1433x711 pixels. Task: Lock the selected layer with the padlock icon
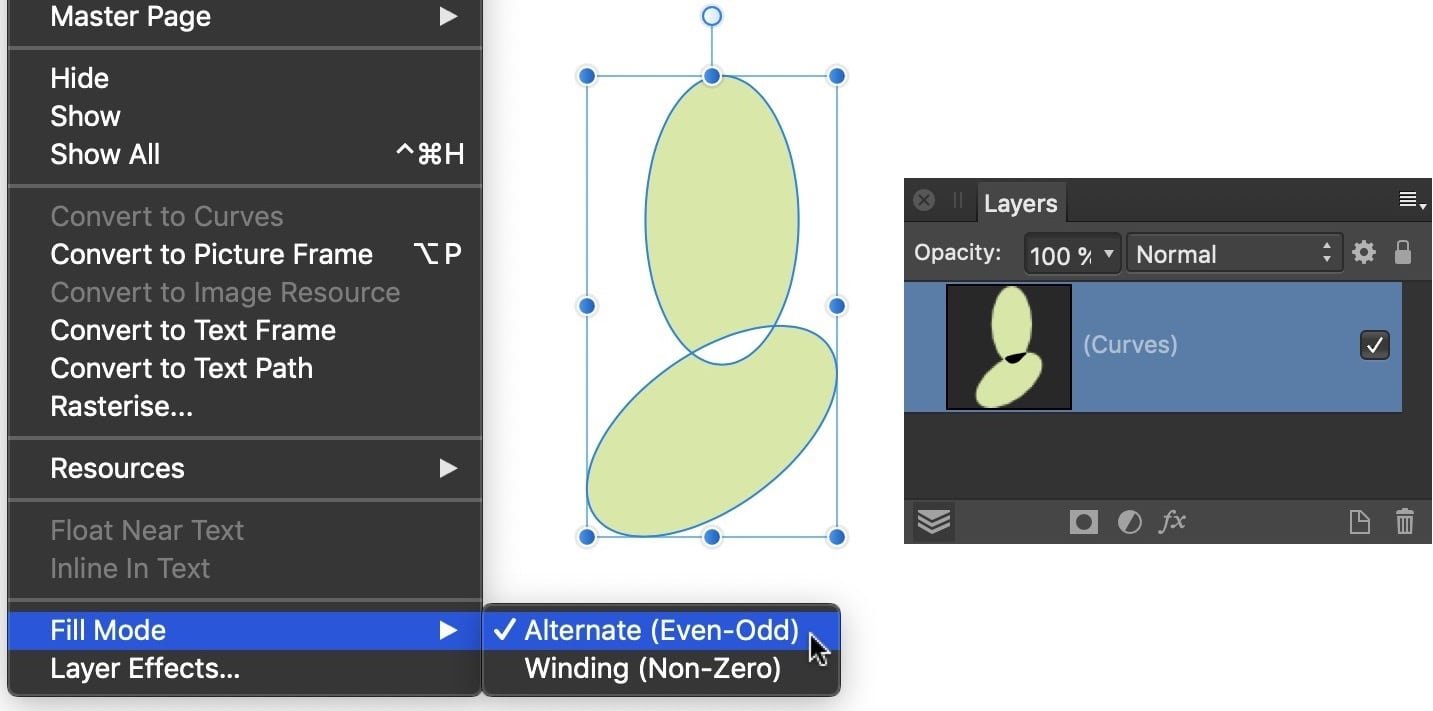(x=1404, y=252)
